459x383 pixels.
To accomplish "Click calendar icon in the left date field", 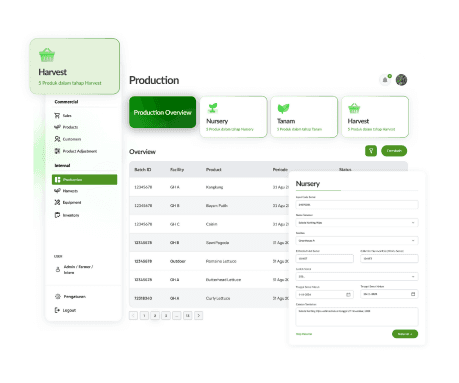I will tap(348, 295).
